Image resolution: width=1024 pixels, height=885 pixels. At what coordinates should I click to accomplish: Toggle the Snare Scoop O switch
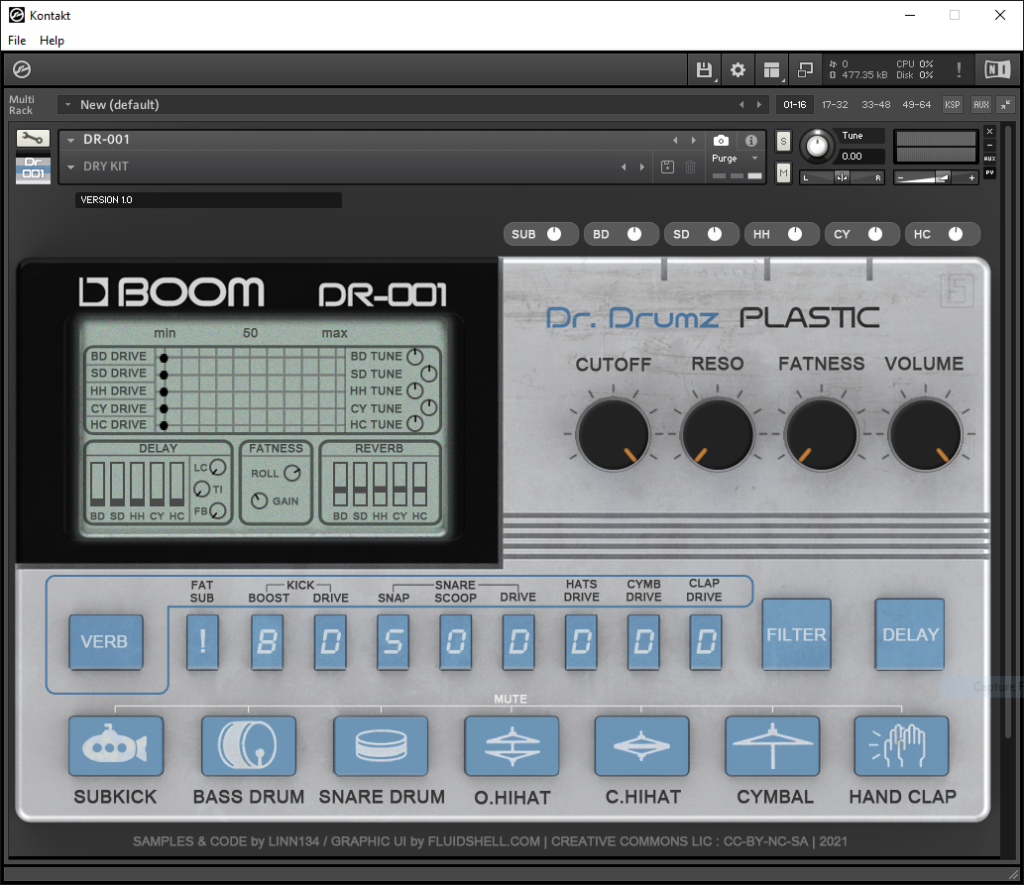(x=456, y=642)
